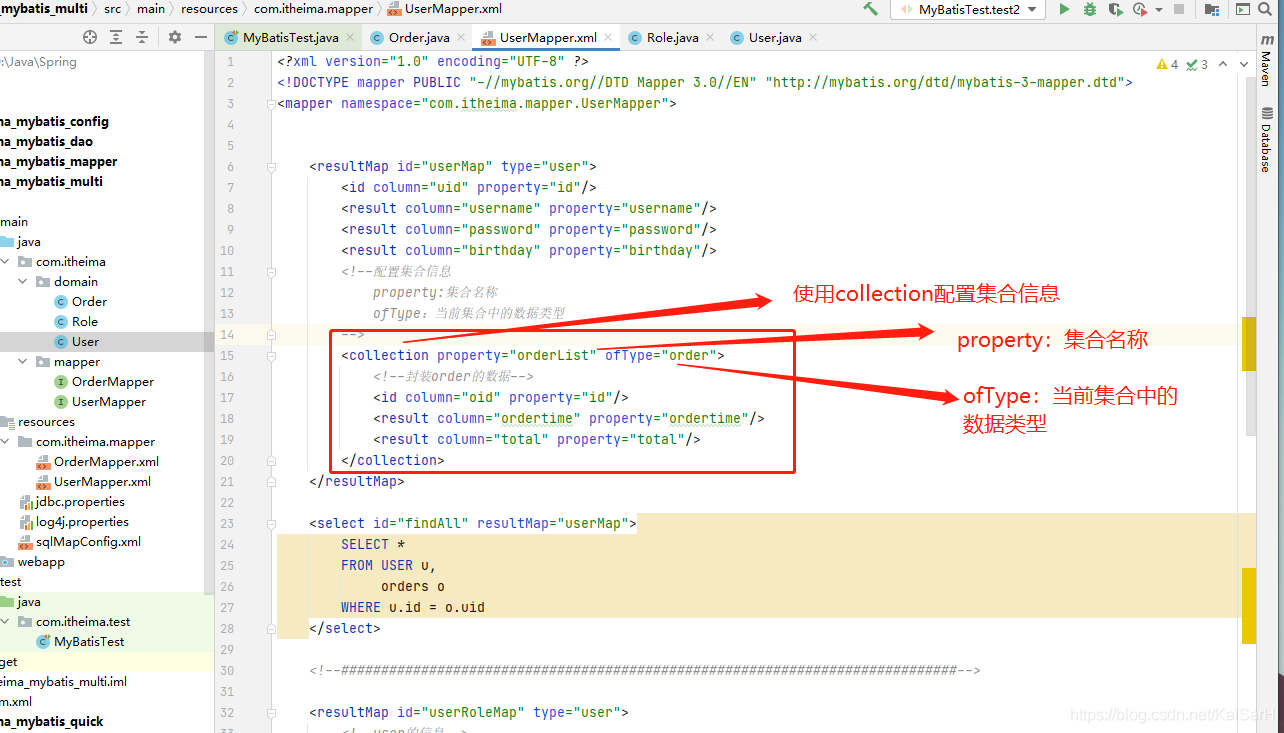Run MyBatisTest.test2 with green play icon

pos(1064,9)
